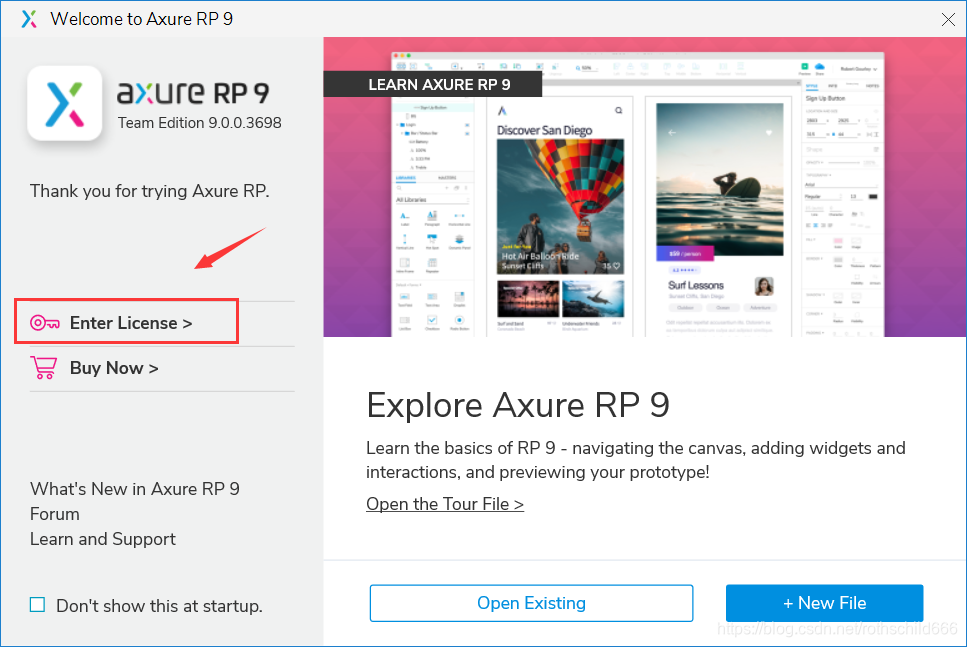The width and height of the screenshot is (967, 647).
Task: Click the large Axure RP 9 logo
Action: 65,103
